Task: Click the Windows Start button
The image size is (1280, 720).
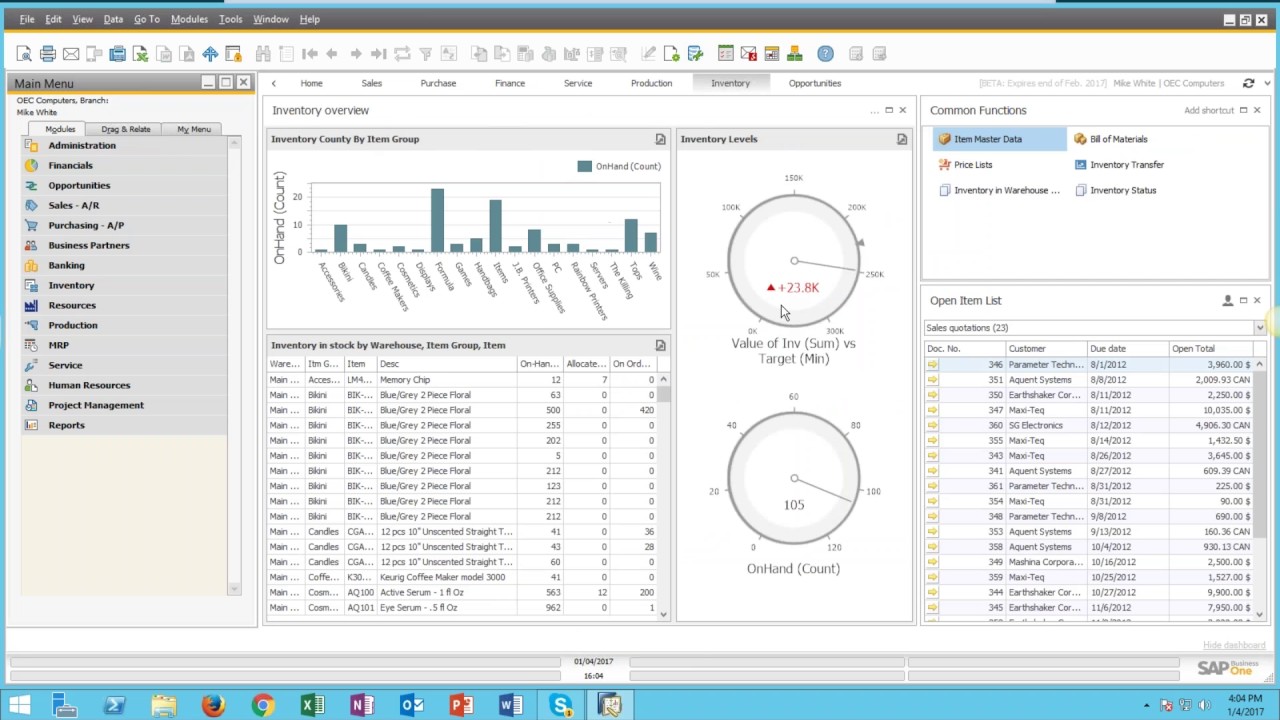Action: tap(19, 706)
